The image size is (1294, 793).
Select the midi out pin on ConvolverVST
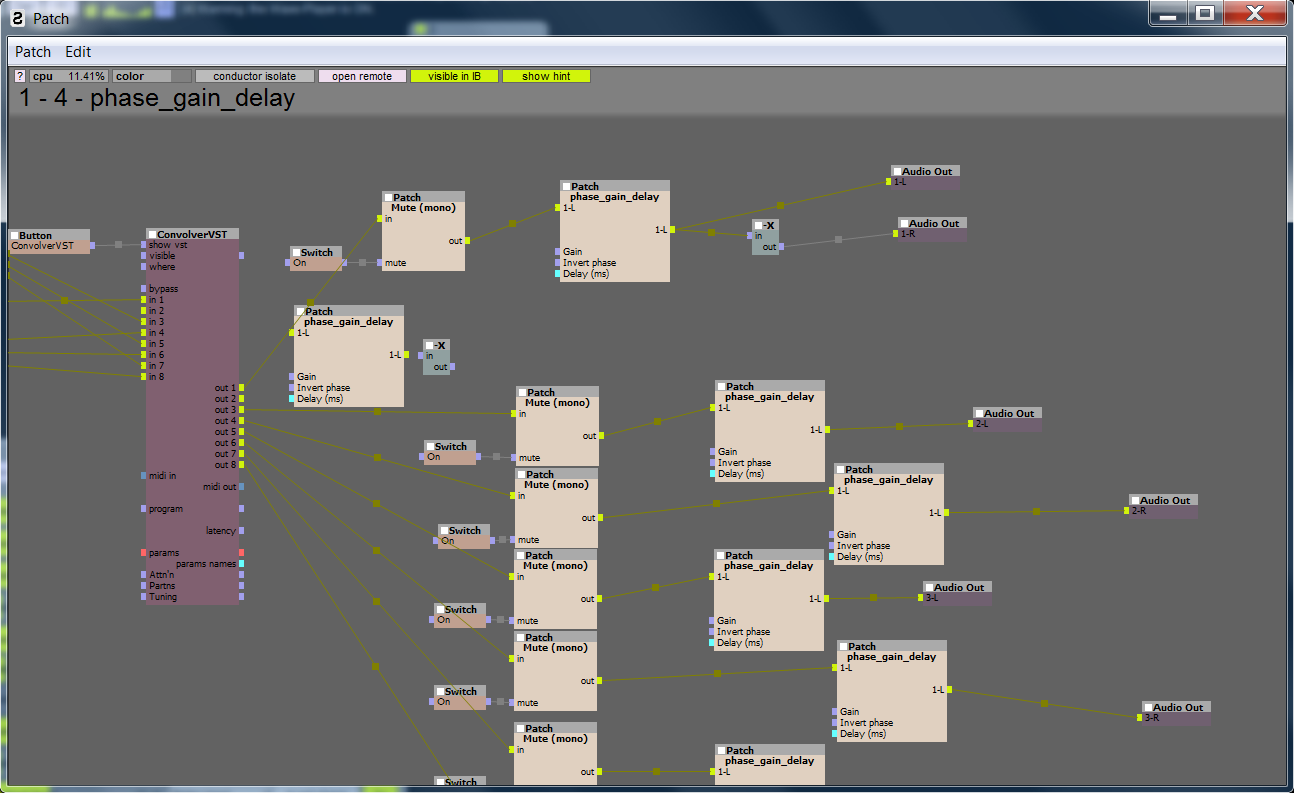[x=242, y=487]
